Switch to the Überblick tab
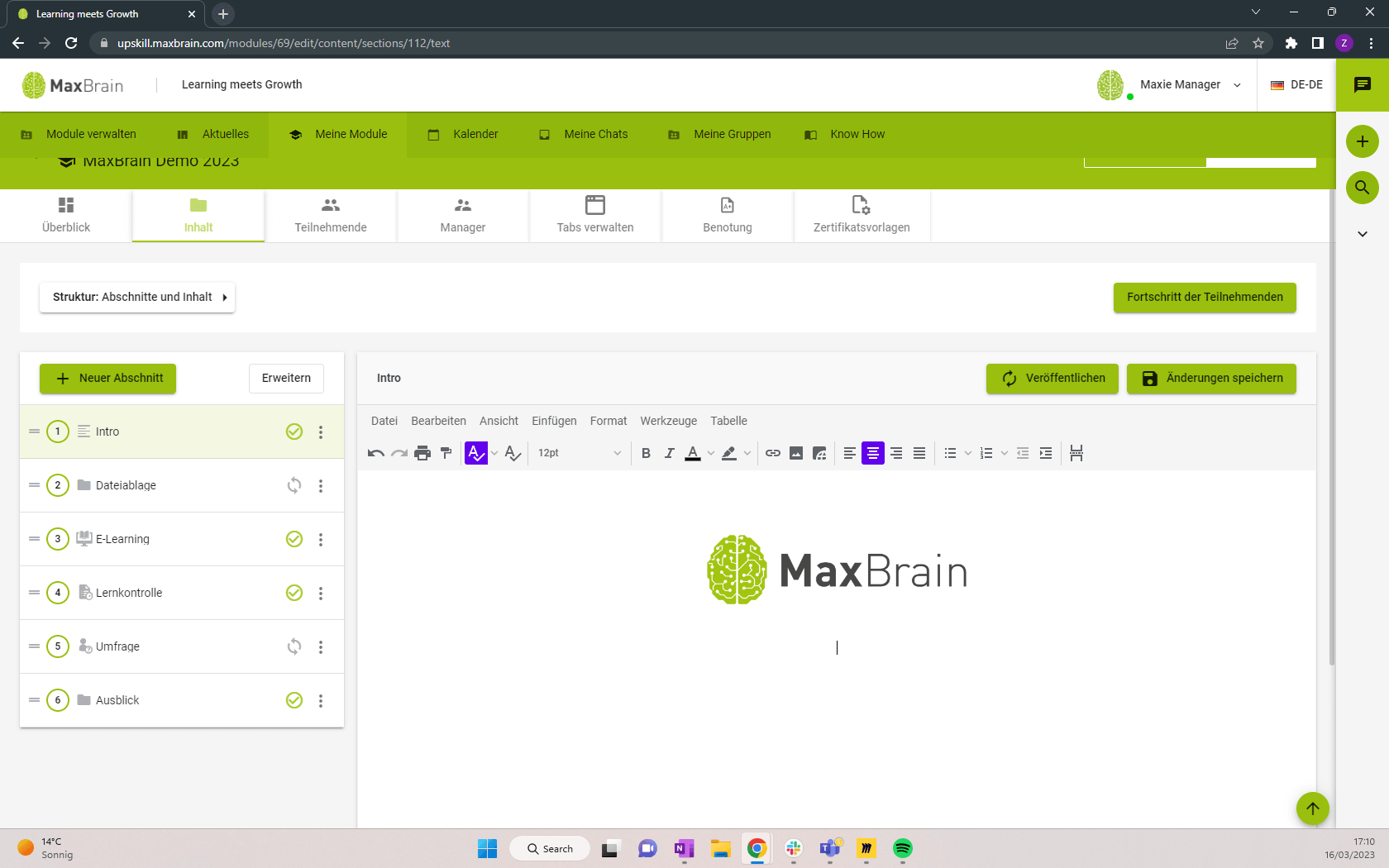The height and width of the screenshot is (868, 1389). tap(66, 216)
